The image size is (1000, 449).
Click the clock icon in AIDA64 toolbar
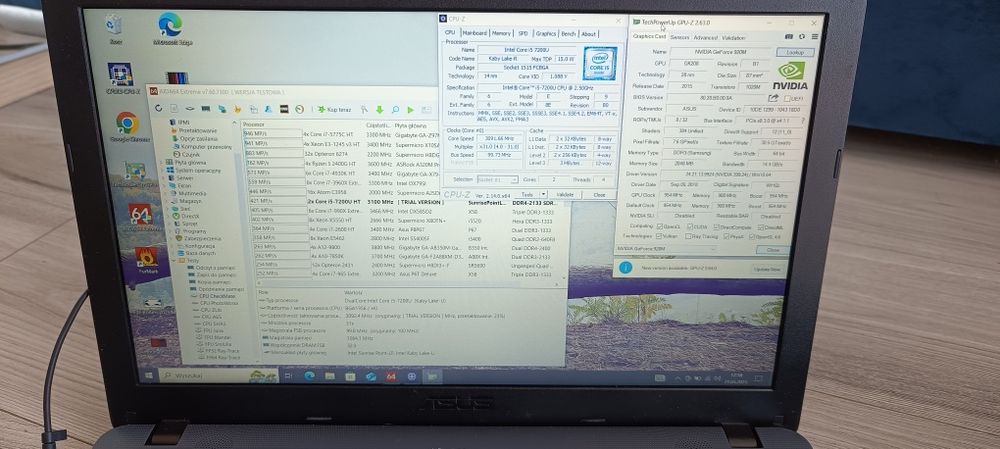(300, 109)
